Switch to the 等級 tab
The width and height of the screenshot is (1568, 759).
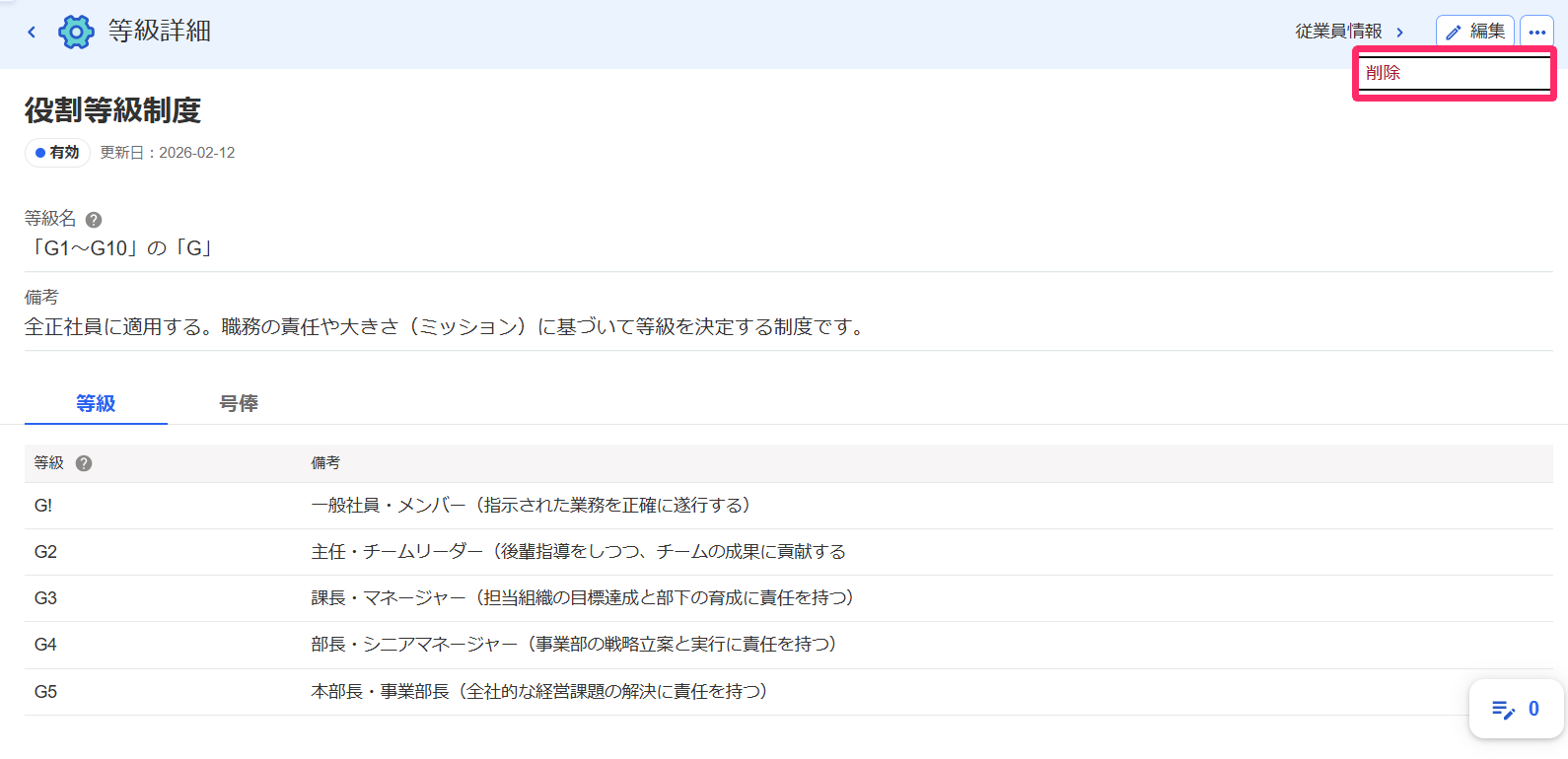(x=96, y=403)
